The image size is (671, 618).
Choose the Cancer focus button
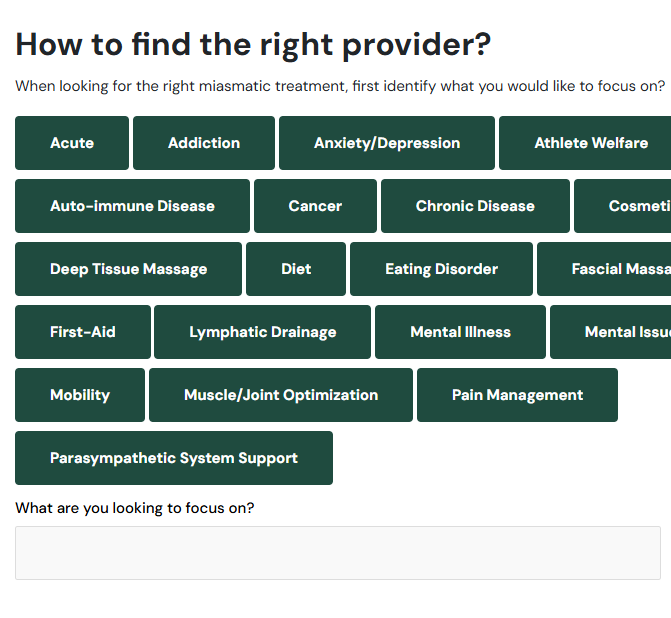(315, 206)
